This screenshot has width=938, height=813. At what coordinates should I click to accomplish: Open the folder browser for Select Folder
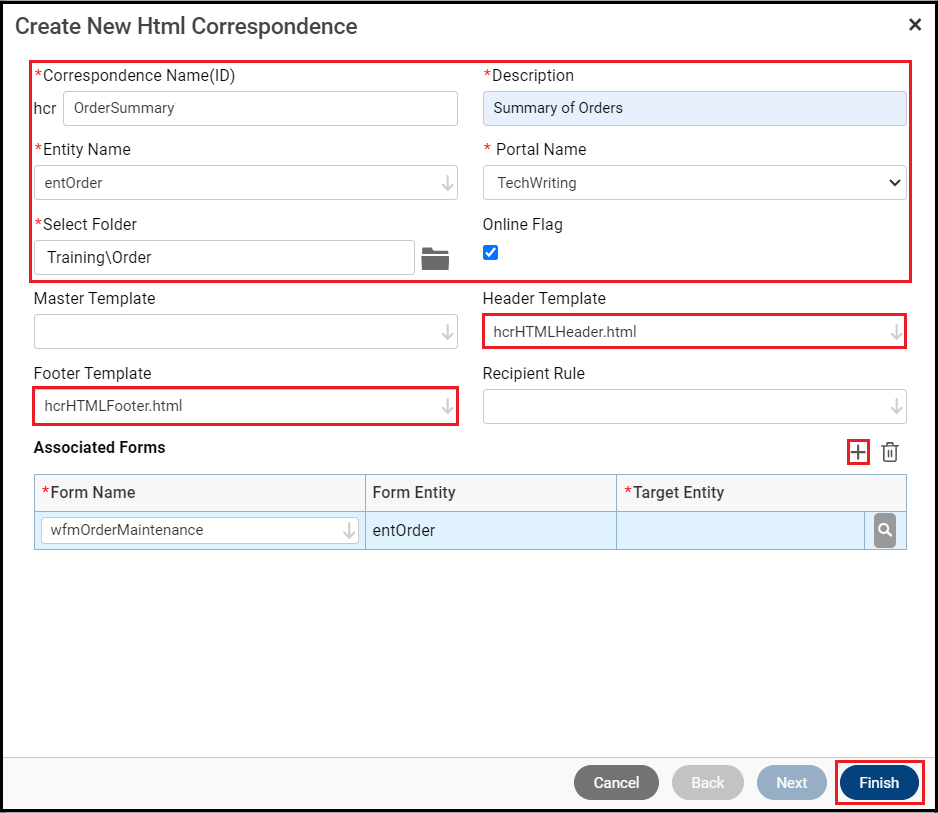tap(436, 257)
